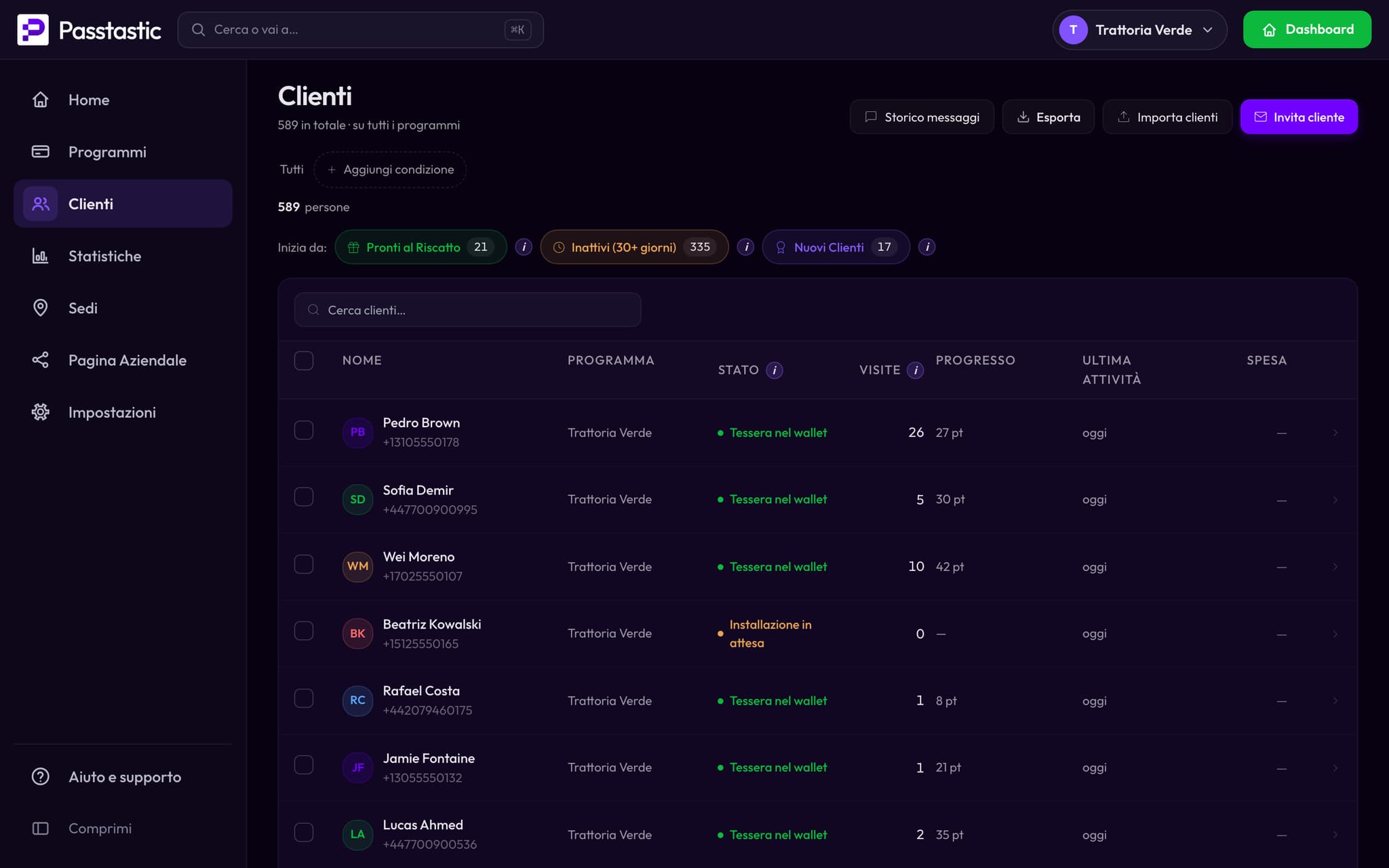
Task: Check the box for Rafael Costa
Action: coord(304,698)
